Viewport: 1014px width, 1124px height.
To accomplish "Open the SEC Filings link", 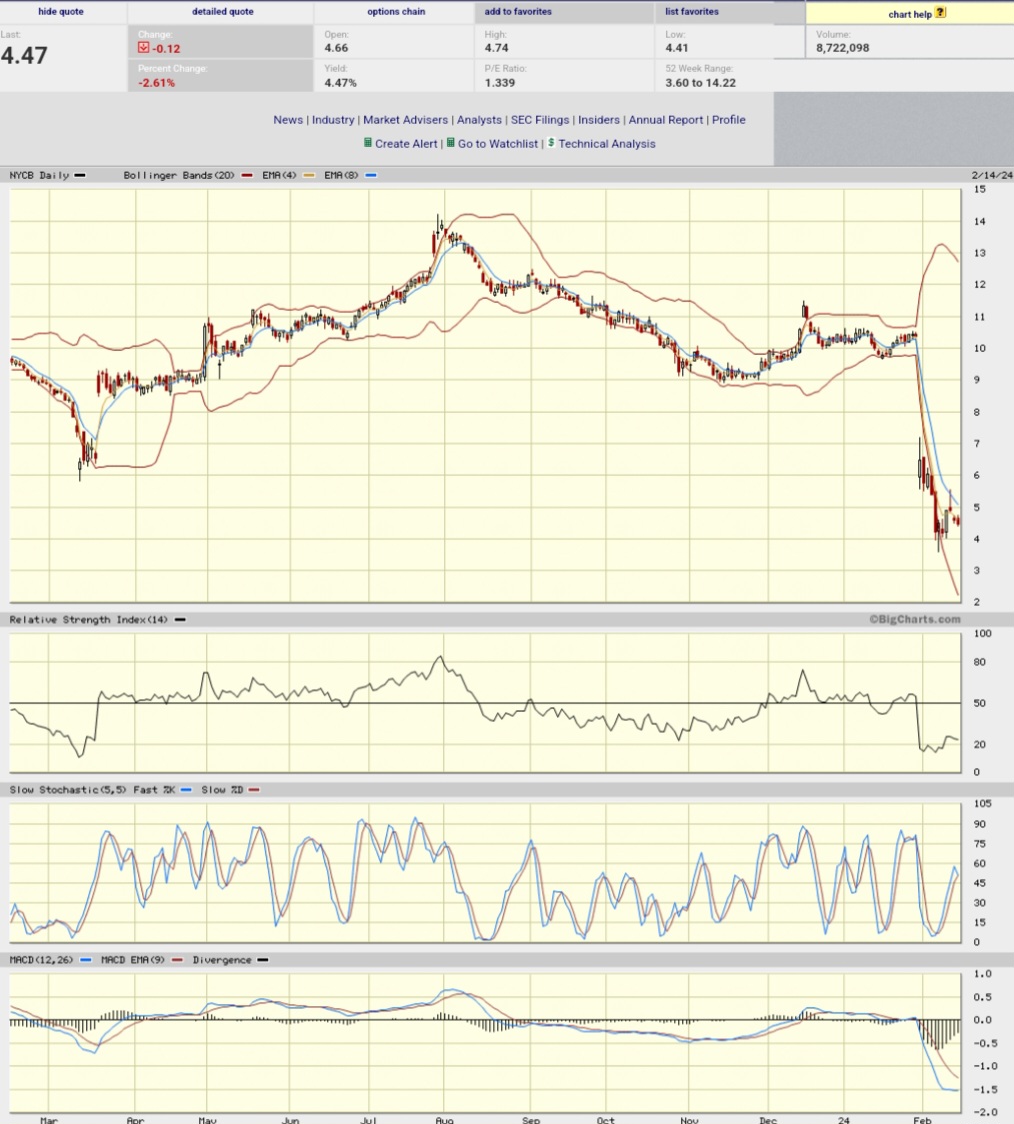I will [540, 119].
